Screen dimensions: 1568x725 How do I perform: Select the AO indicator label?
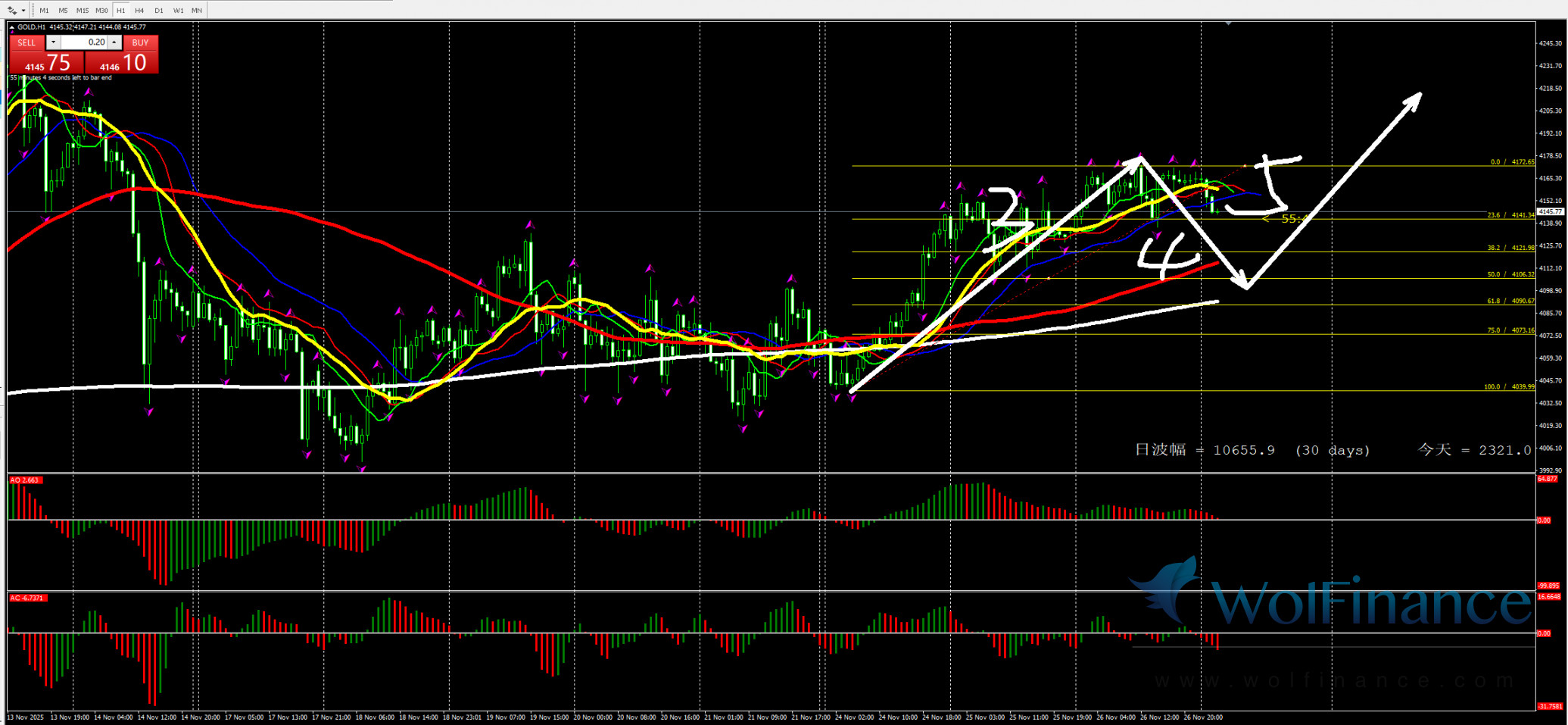coord(24,480)
